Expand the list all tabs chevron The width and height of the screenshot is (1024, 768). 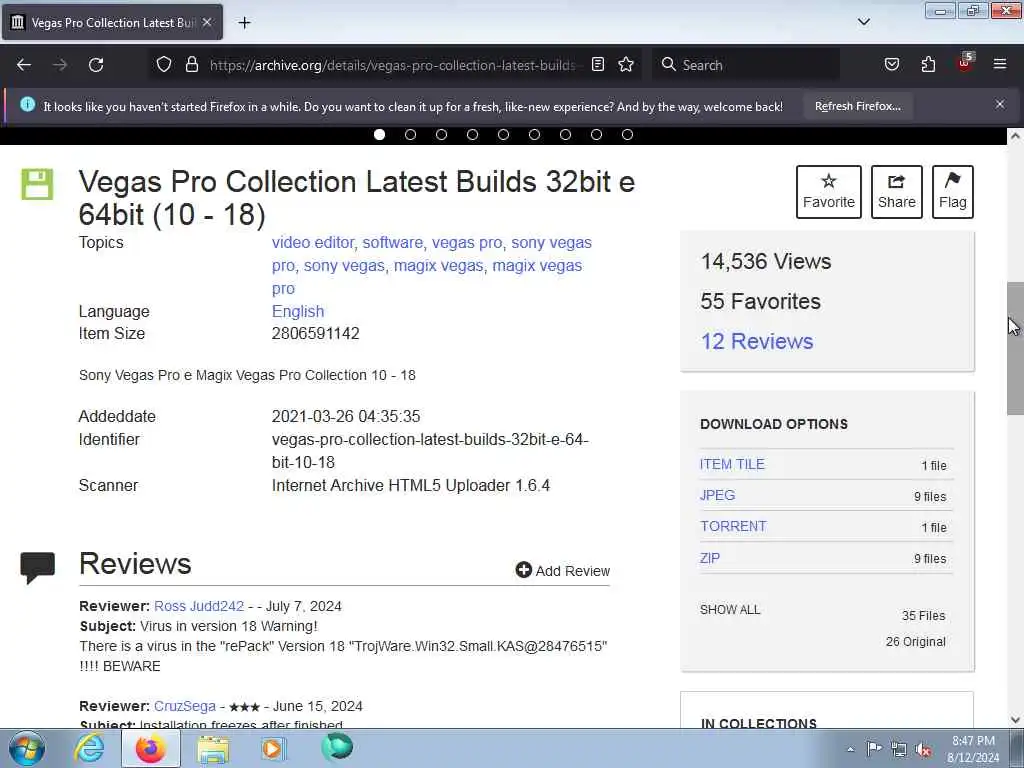(863, 22)
